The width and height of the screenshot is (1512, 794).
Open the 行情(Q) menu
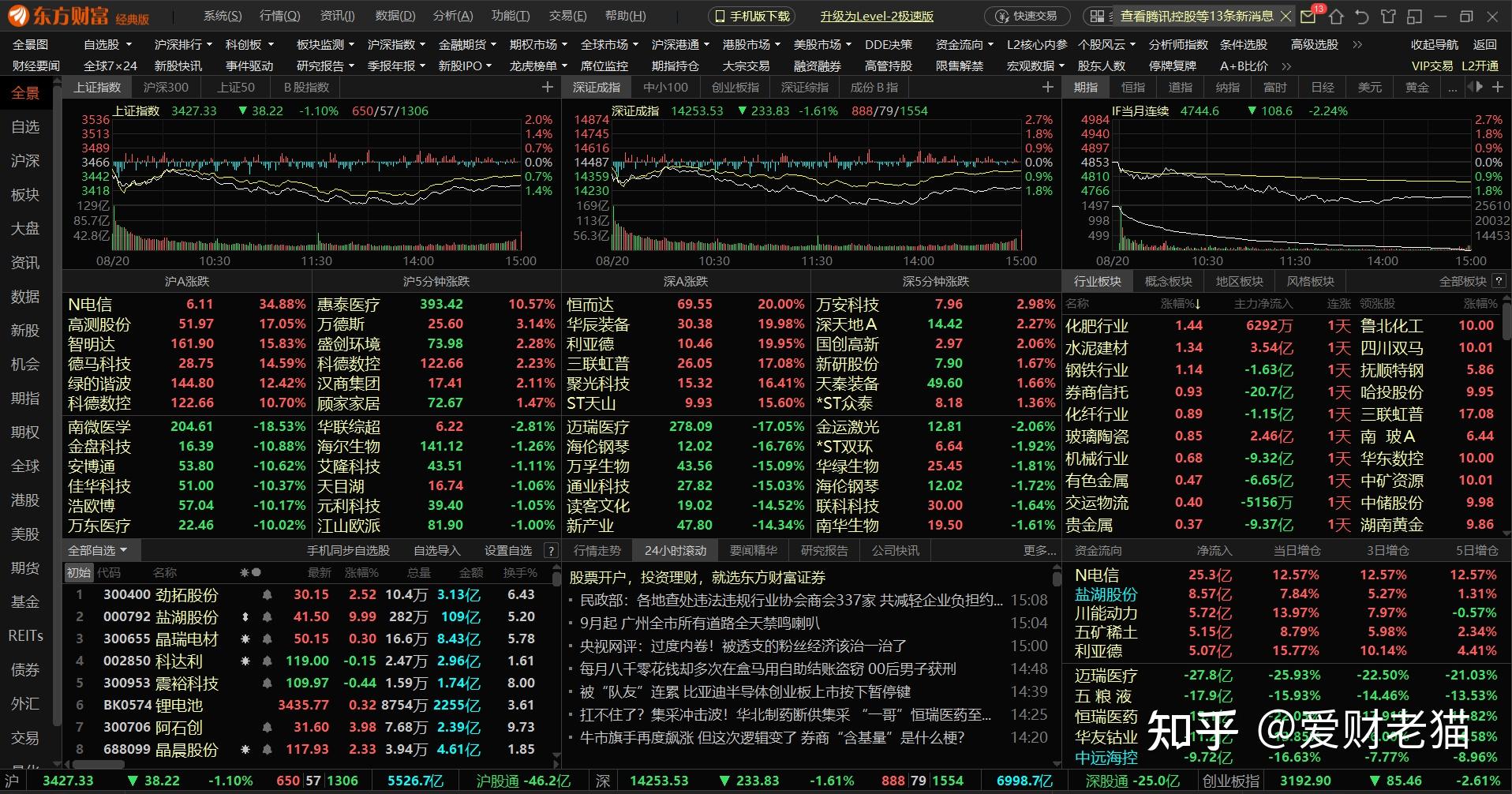279,16
